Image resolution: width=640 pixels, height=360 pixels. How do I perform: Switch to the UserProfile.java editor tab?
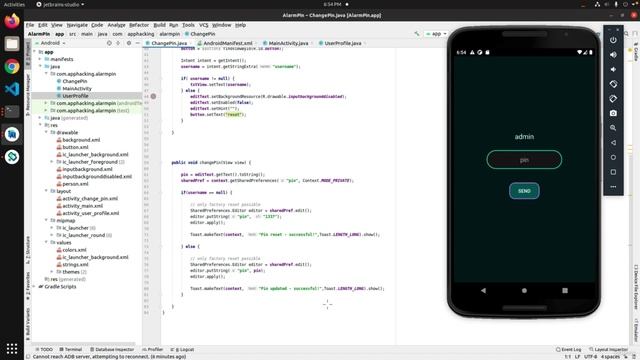(342, 43)
